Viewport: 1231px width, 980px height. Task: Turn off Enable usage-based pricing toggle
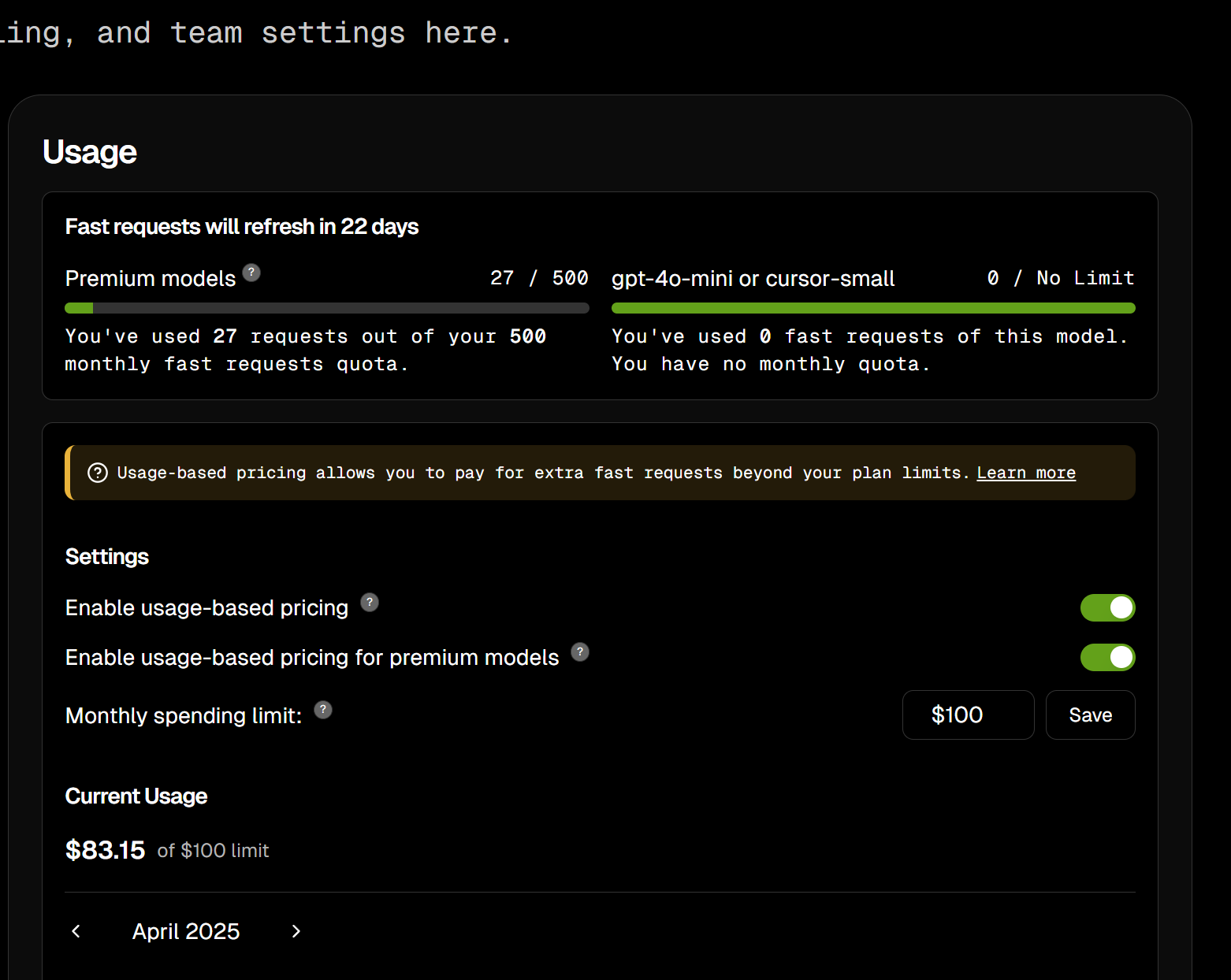[1107, 607]
